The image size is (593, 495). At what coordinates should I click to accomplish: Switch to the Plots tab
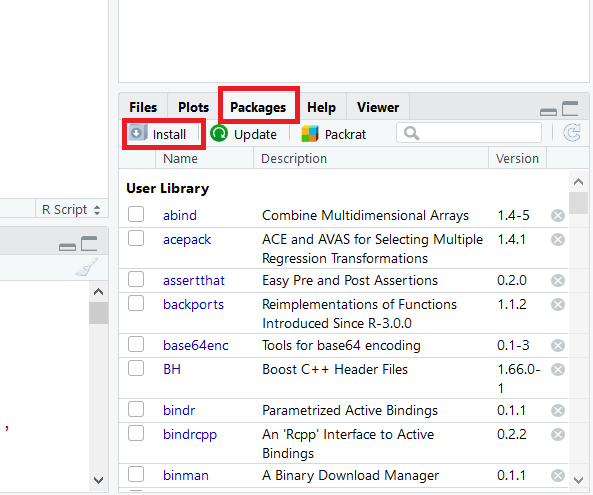point(193,107)
